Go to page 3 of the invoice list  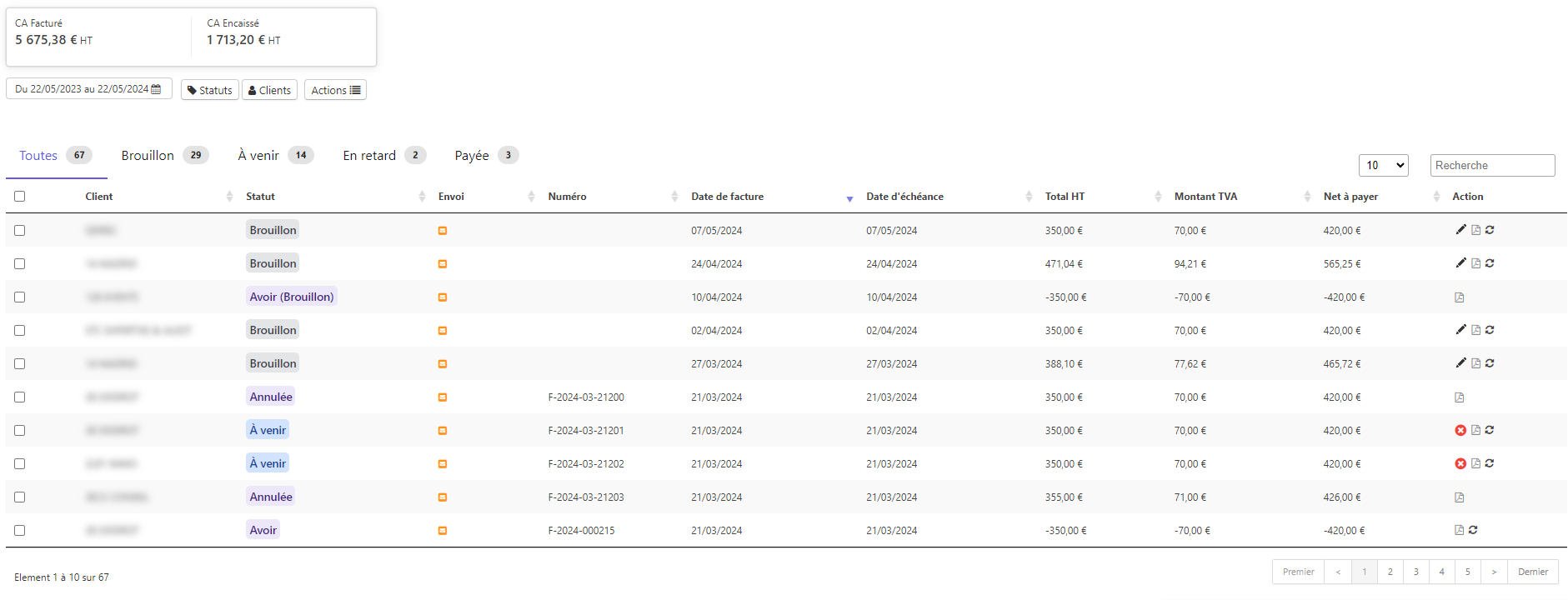coord(1415,572)
